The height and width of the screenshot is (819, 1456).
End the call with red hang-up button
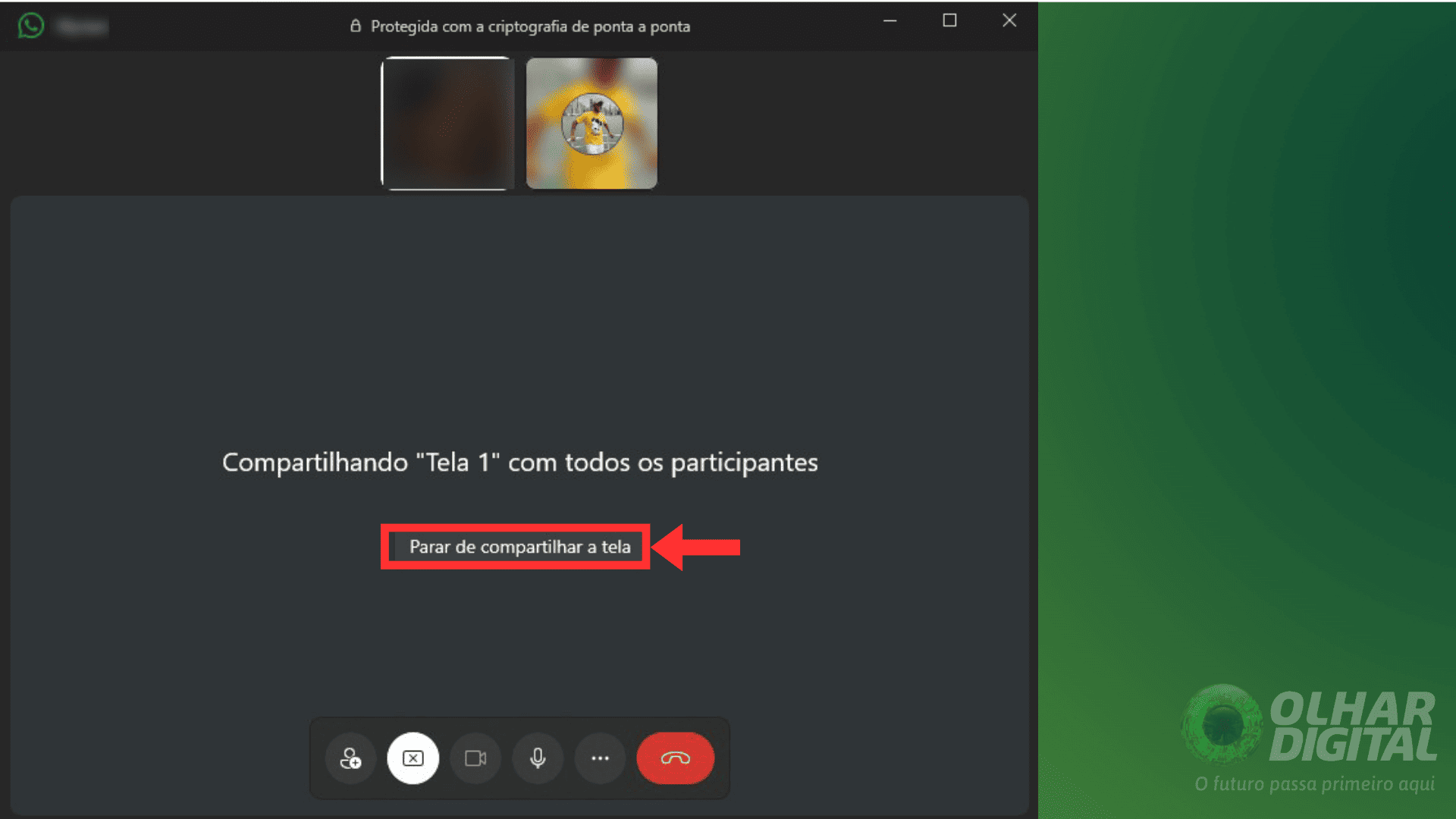(x=675, y=758)
